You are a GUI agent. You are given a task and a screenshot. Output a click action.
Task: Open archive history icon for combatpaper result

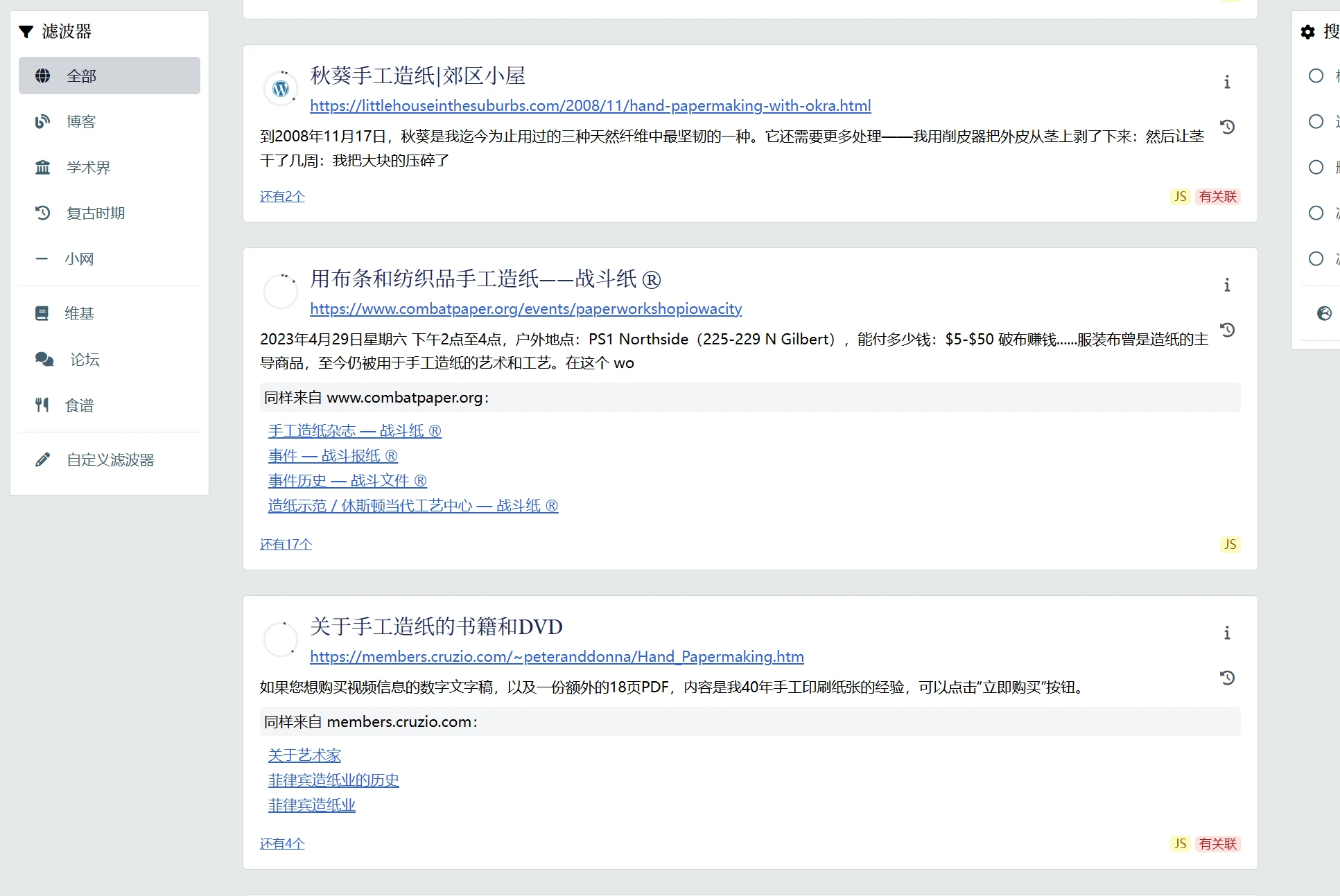(x=1227, y=330)
